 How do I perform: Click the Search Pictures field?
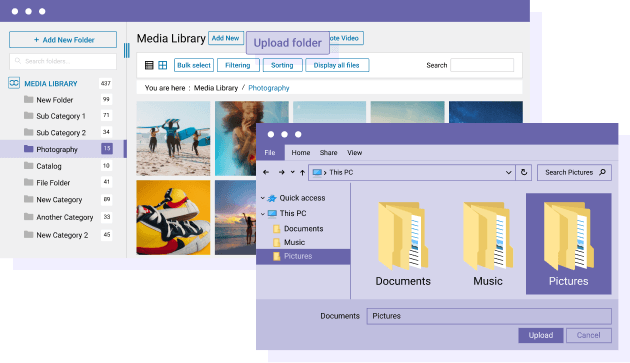pos(574,172)
